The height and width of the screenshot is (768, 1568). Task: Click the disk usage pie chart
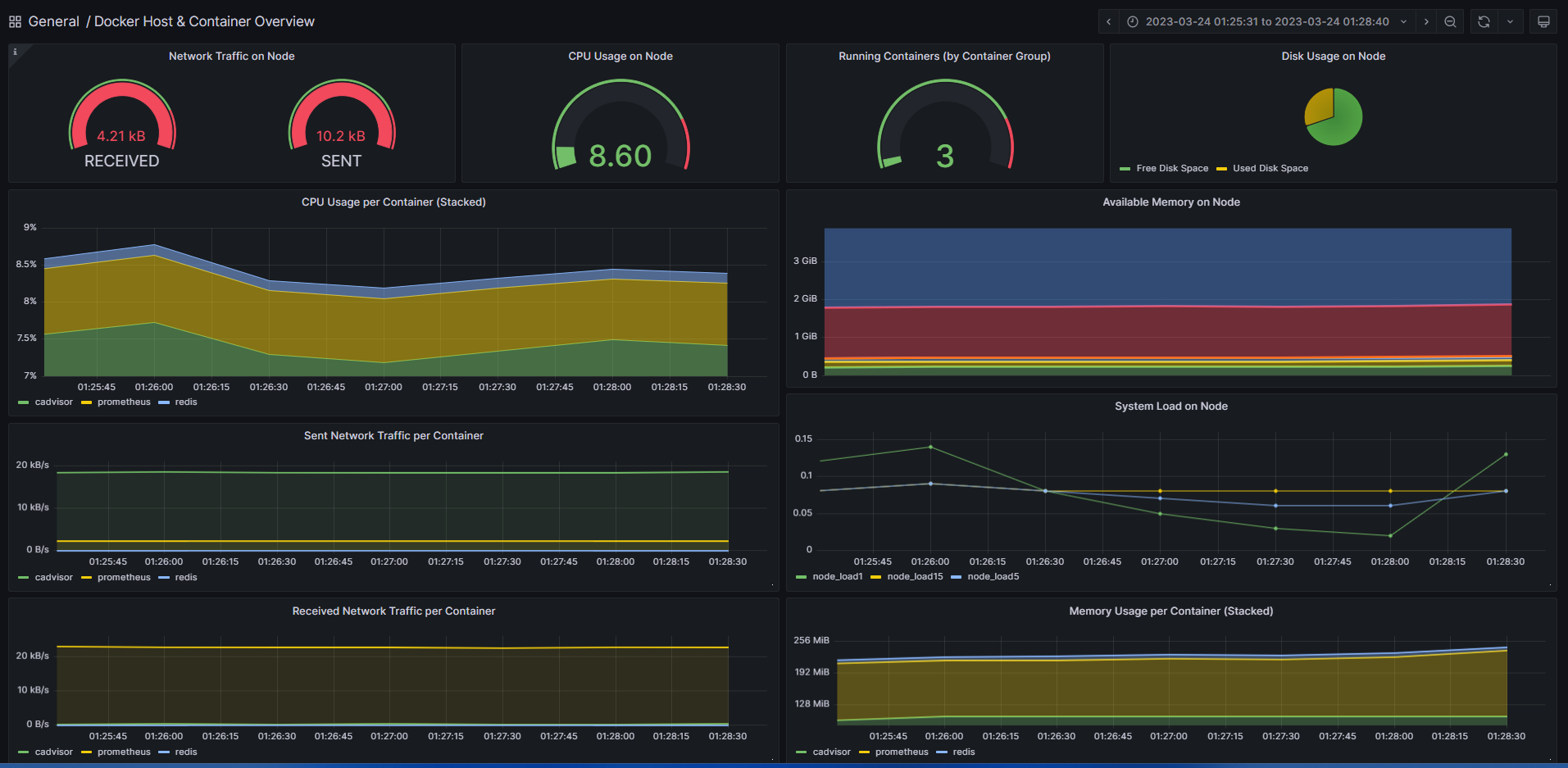point(1334,117)
